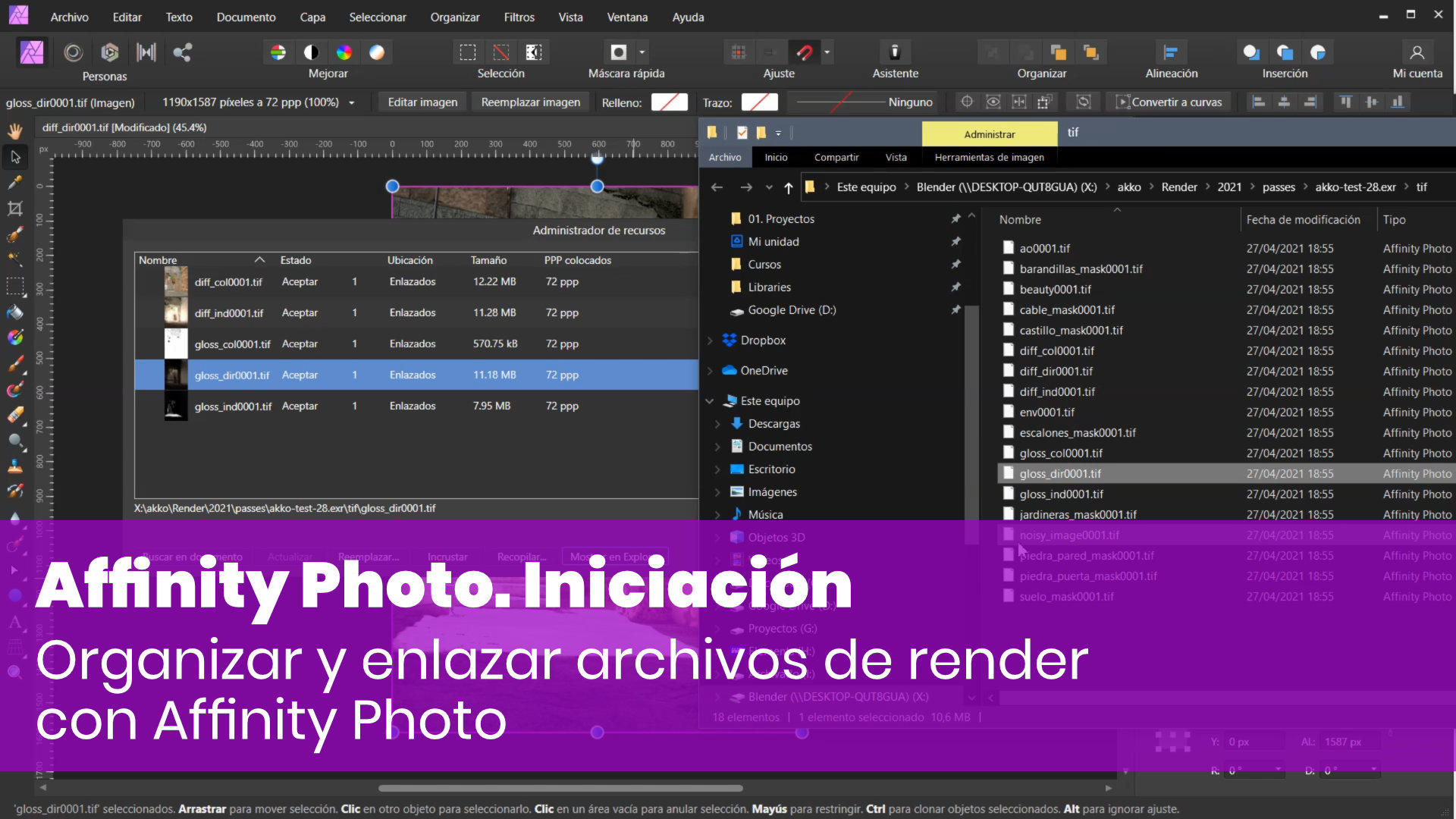Viewport: 1456px width, 819px height.
Task: Open Mi cuenta account icon
Action: click(1417, 52)
